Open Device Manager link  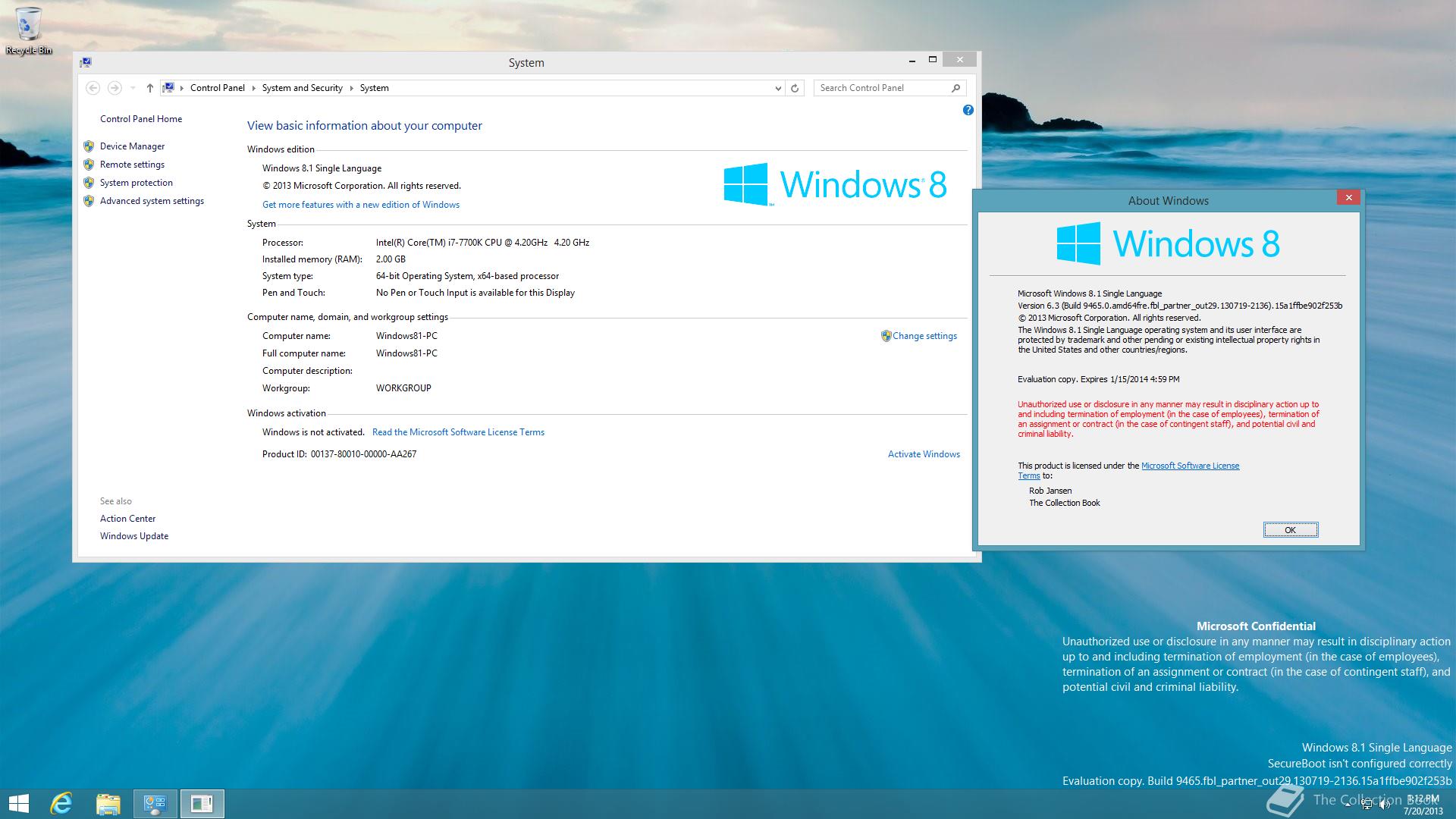(132, 146)
